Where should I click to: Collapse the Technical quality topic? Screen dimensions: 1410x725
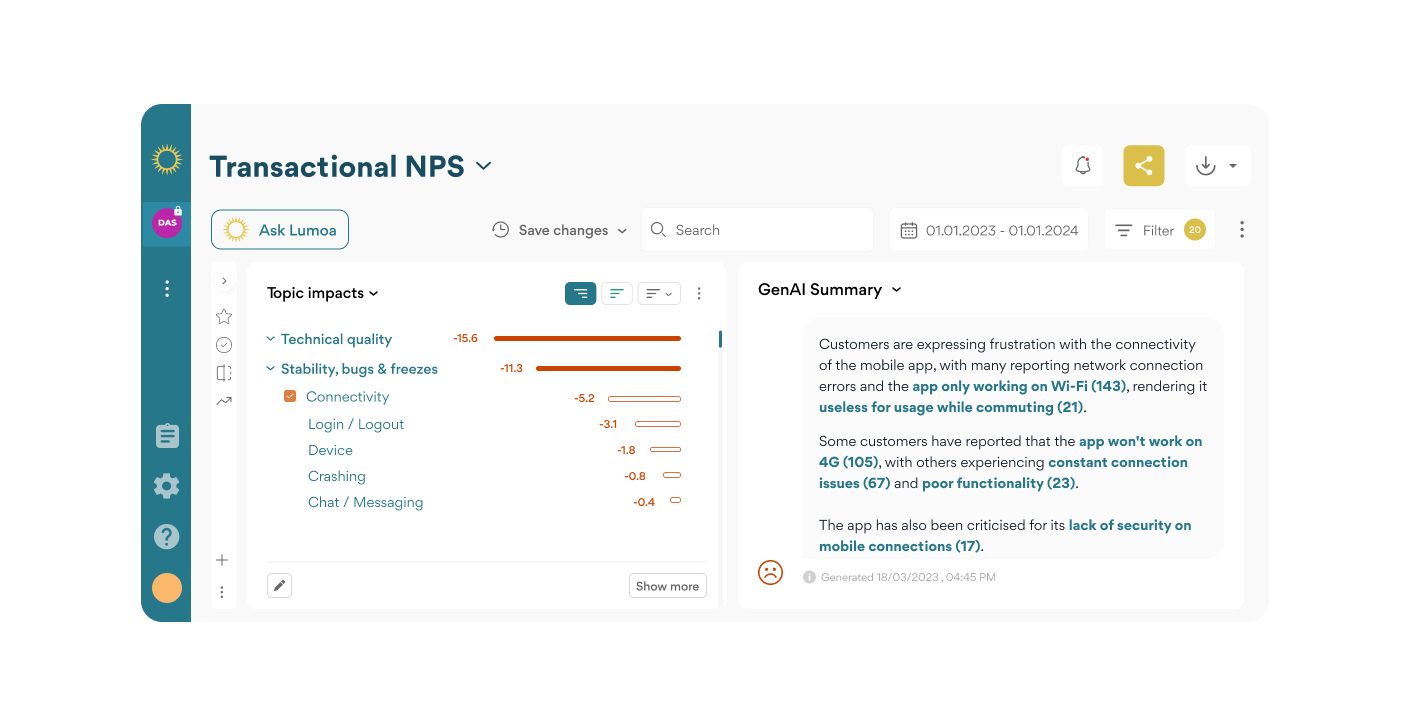pos(271,340)
